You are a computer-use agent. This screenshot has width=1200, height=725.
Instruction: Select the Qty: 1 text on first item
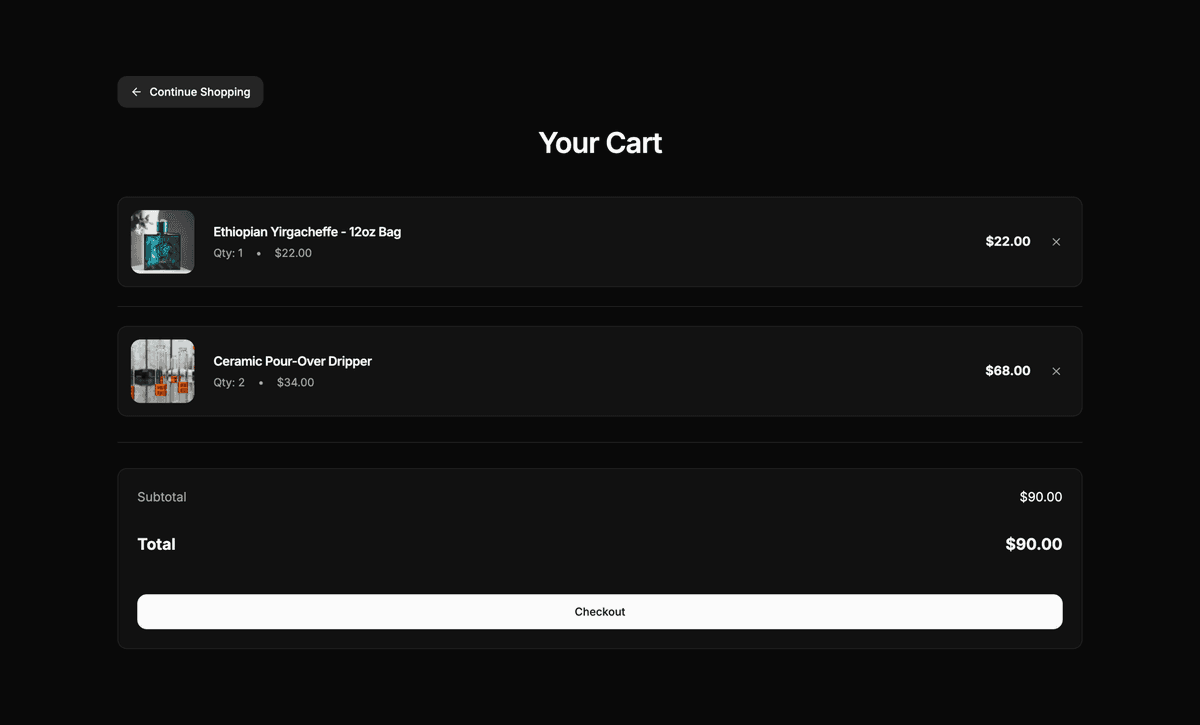(227, 253)
